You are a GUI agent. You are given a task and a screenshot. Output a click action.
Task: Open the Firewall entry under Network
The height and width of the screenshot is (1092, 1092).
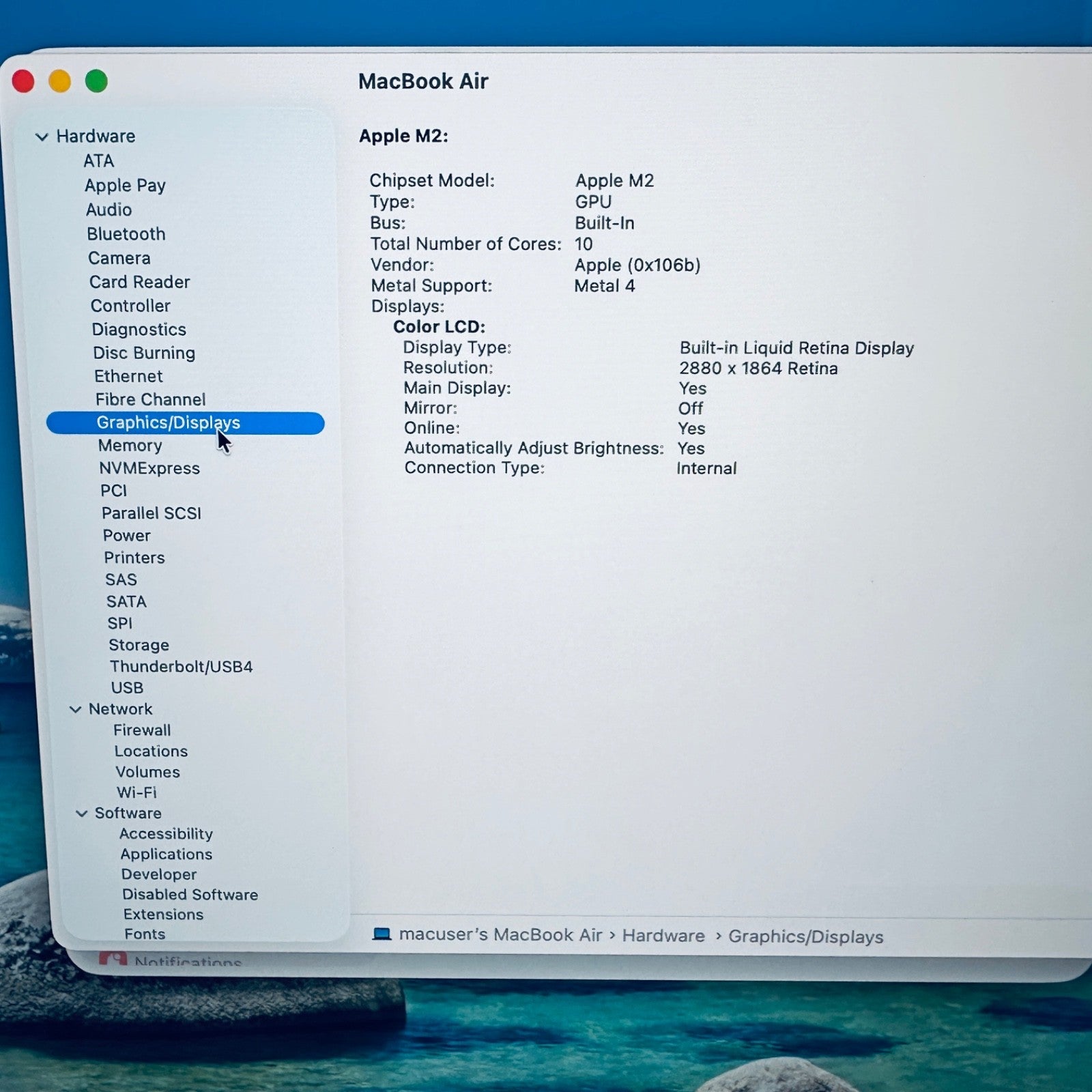click(142, 730)
